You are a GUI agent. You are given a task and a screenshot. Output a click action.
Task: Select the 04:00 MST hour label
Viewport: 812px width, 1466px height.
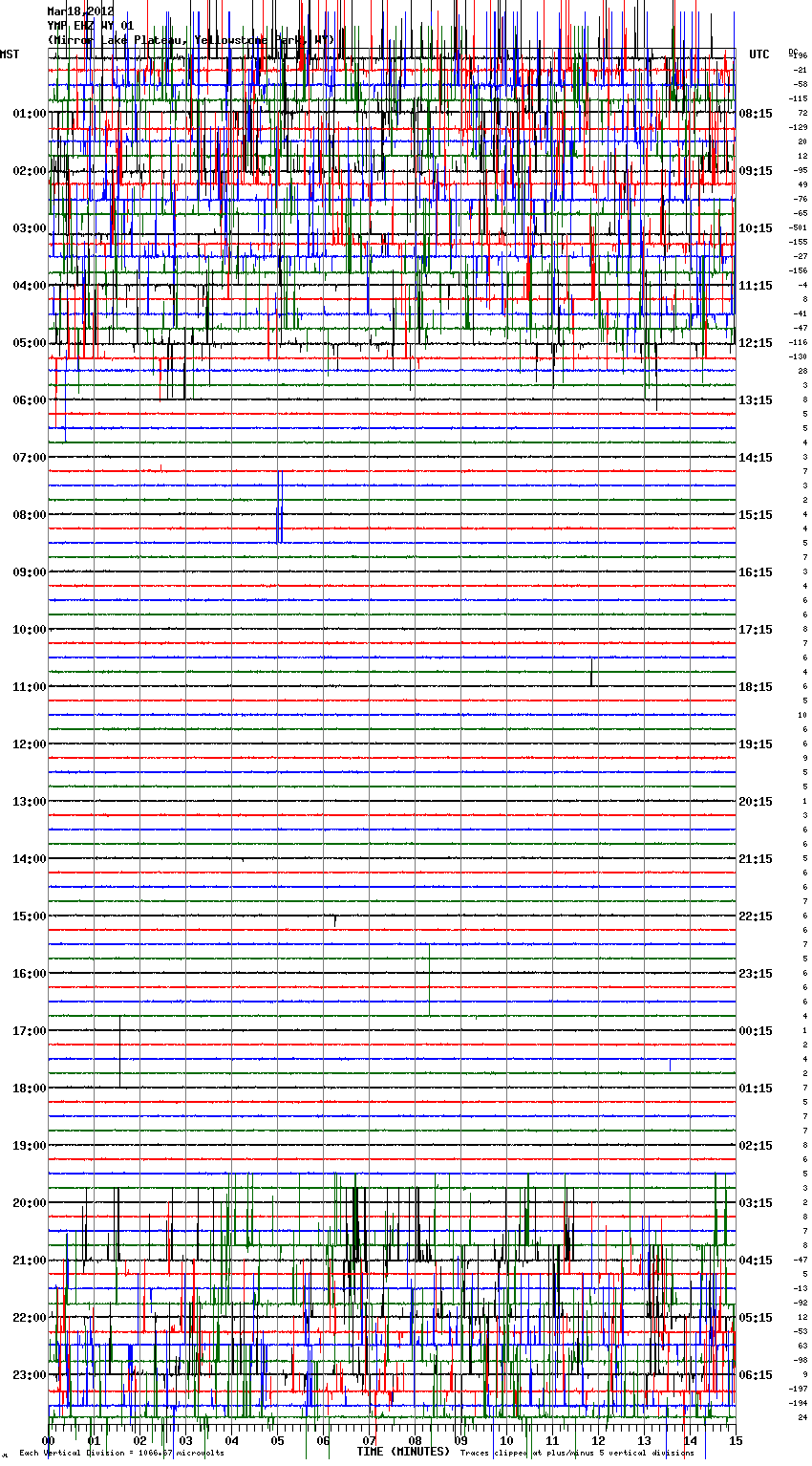pyautogui.click(x=30, y=286)
